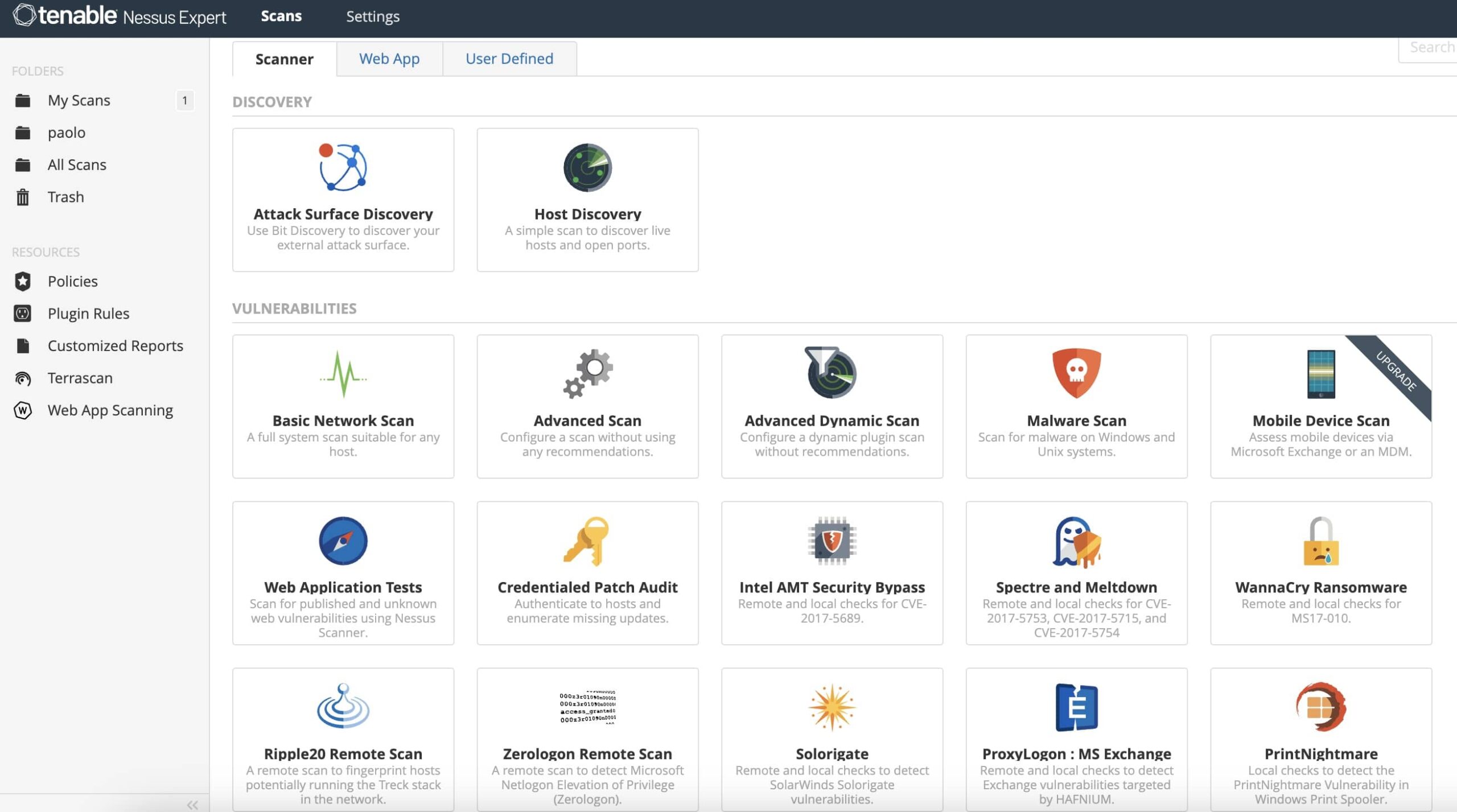Open the User Defined tab
This screenshot has height=812, width=1457.
(509, 59)
